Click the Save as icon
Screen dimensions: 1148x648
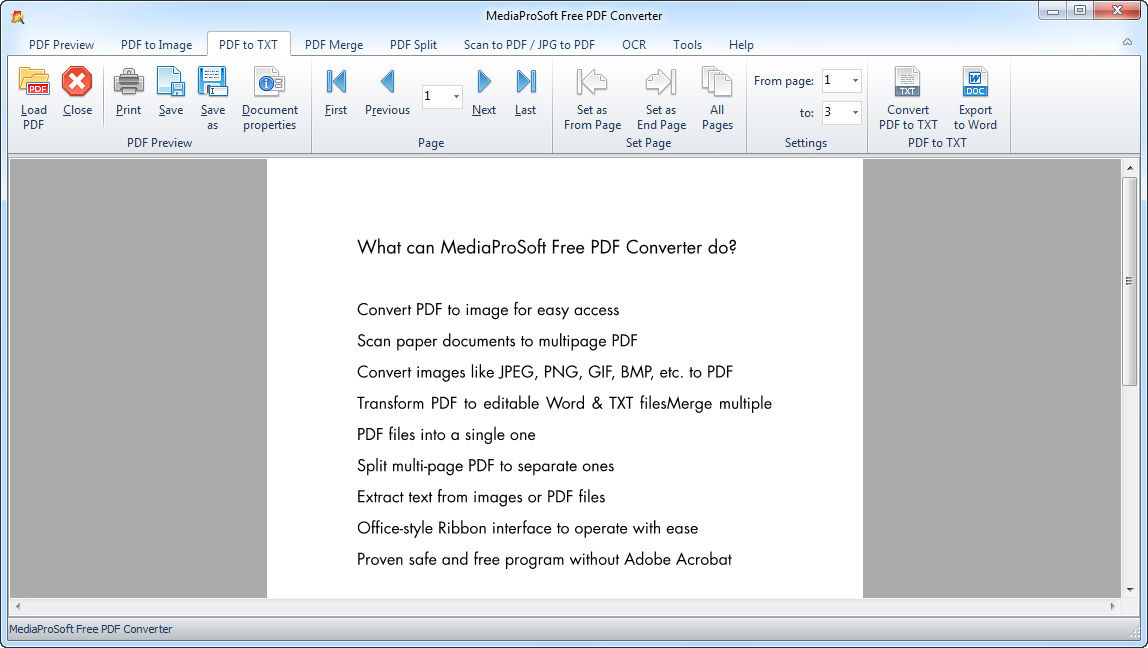click(x=213, y=81)
